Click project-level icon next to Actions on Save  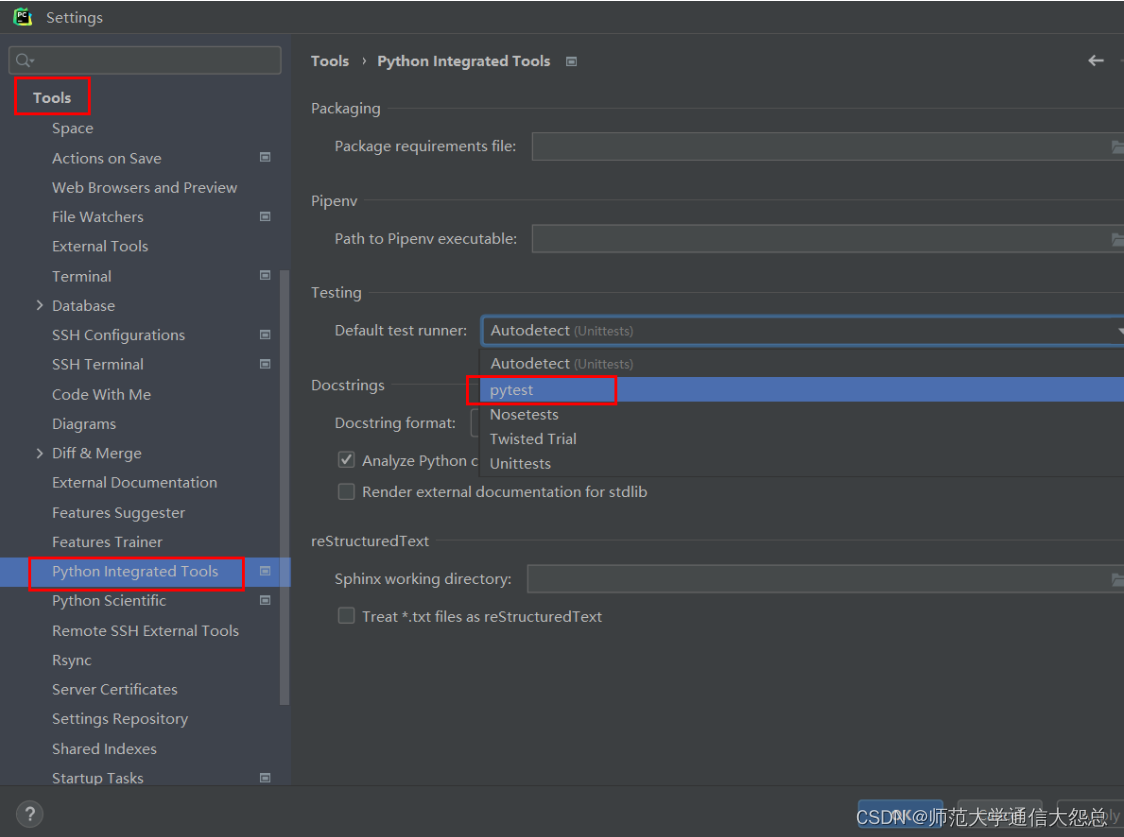265,157
